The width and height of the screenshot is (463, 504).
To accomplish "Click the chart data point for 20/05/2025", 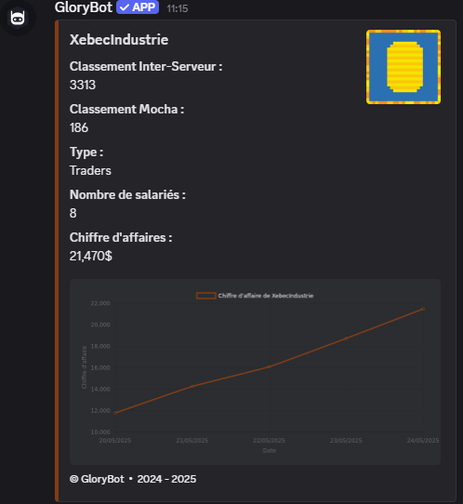I will pos(115,413).
